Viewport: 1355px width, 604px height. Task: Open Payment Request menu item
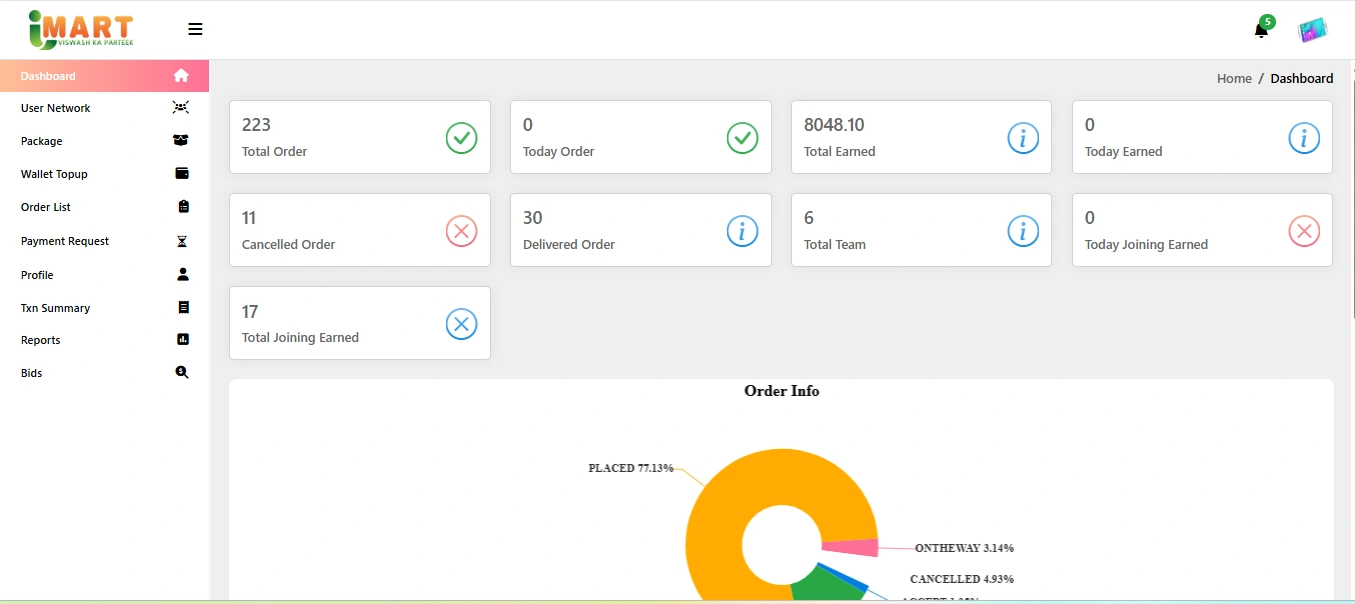tap(65, 241)
